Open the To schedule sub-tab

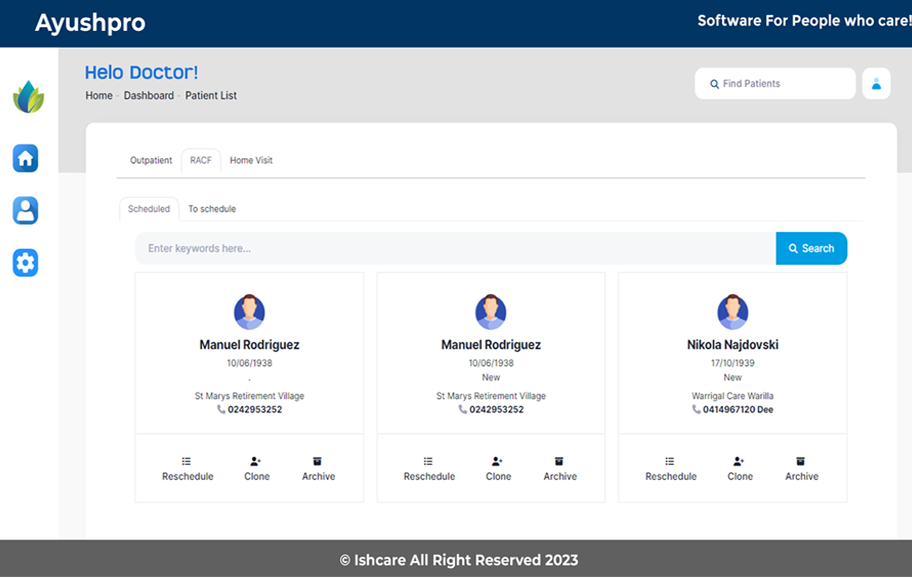(212, 209)
